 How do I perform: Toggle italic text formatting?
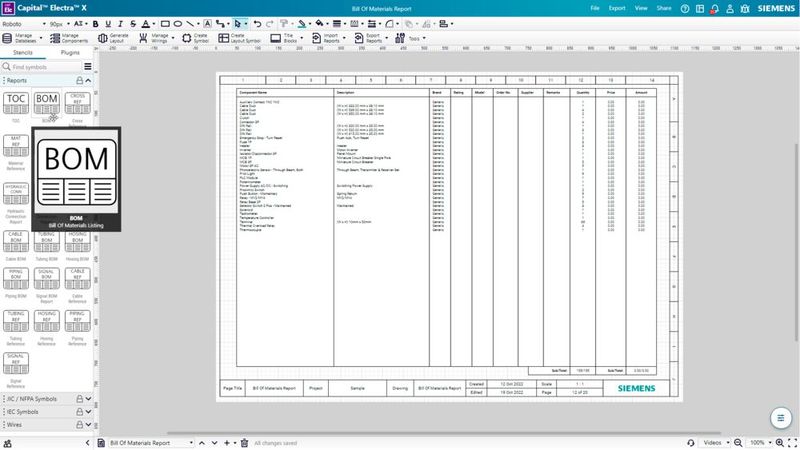click(120, 24)
